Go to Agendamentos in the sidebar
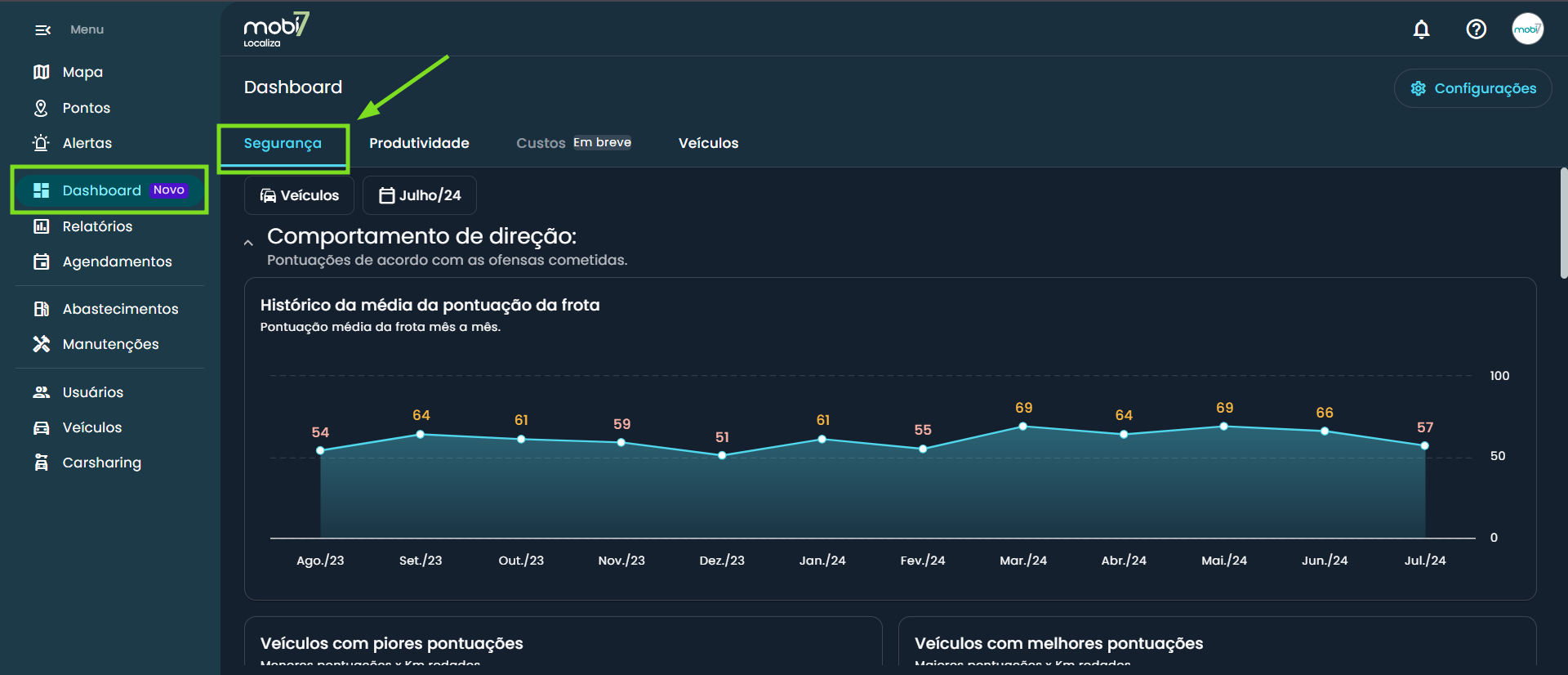Image resolution: width=1568 pixels, height=675 pixels. [x=117, y=262]
